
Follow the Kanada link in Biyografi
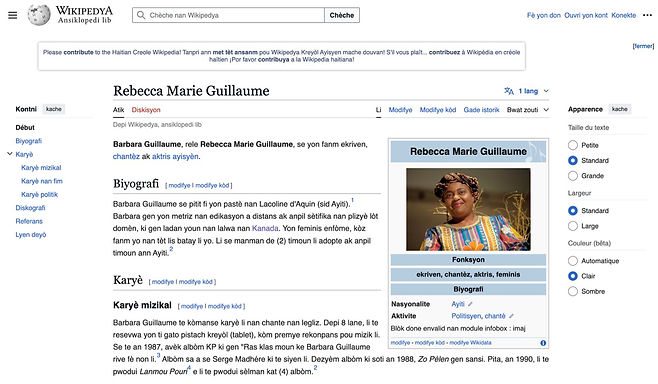[265, 228]
